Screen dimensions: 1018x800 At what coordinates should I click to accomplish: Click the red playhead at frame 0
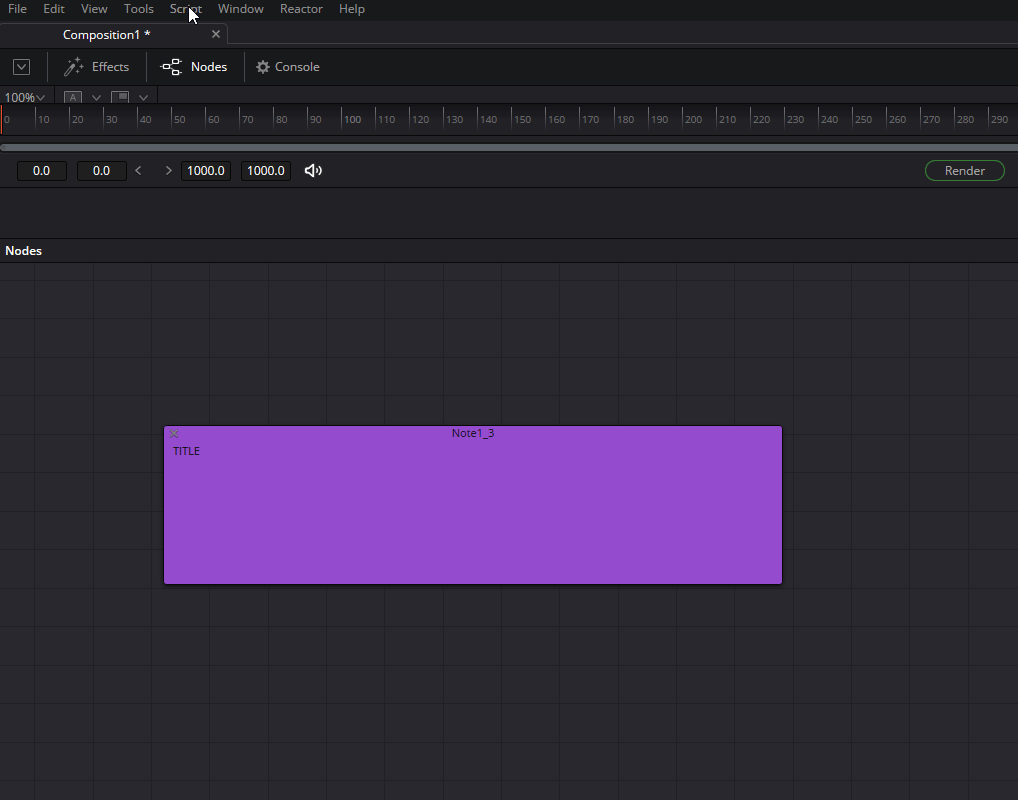[x=2, y=120]
